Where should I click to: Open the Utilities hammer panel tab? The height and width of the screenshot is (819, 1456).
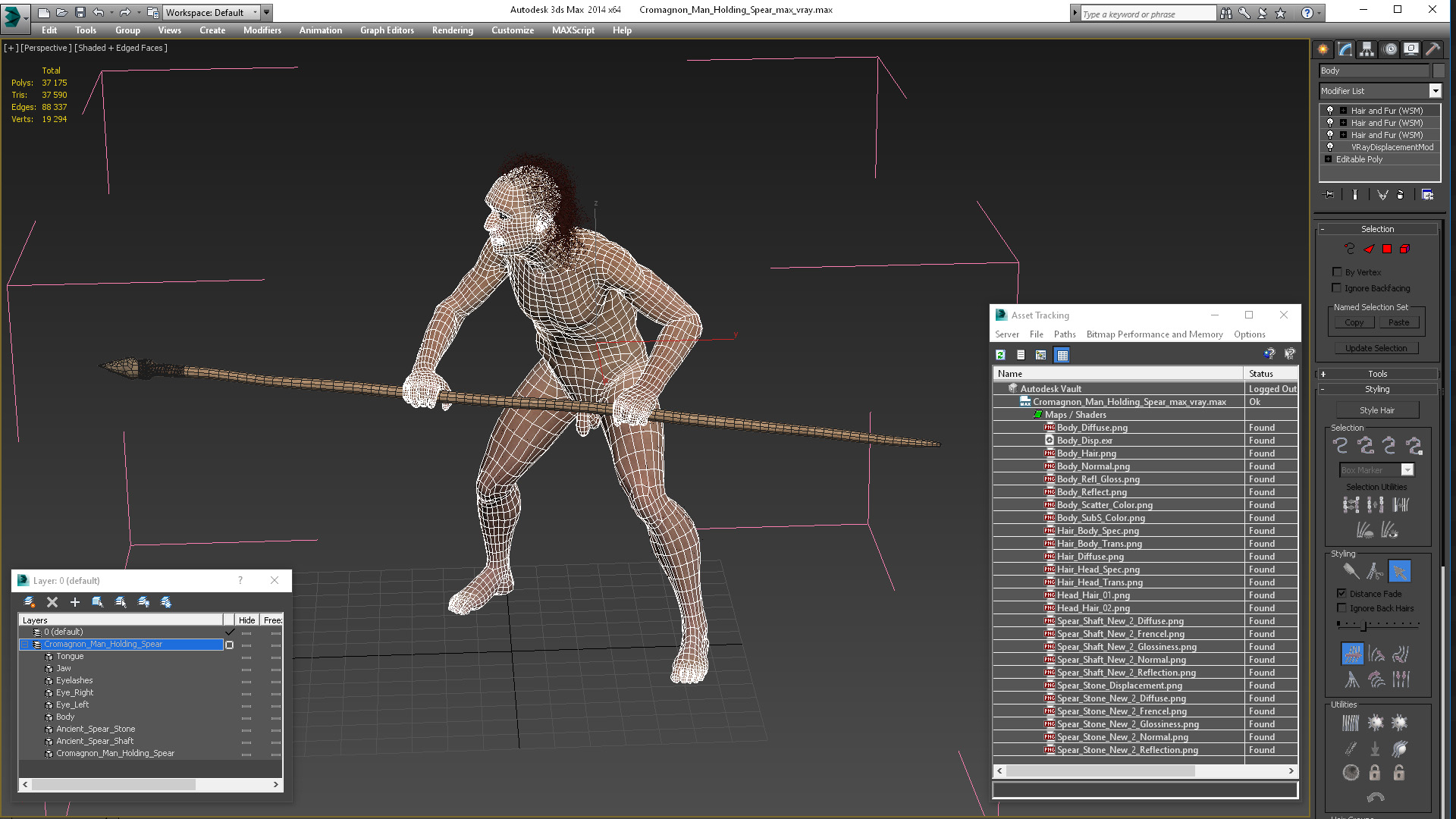1432,49
